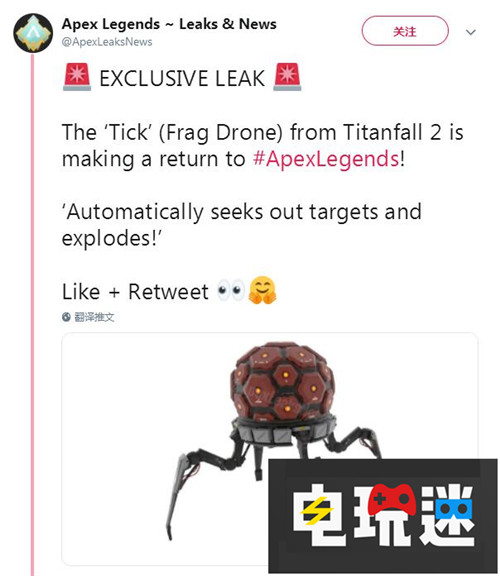This screenshot has height=576, width=500.
Task: Follow the #ApexLegends hashtag link
Action: coord(326,159)
